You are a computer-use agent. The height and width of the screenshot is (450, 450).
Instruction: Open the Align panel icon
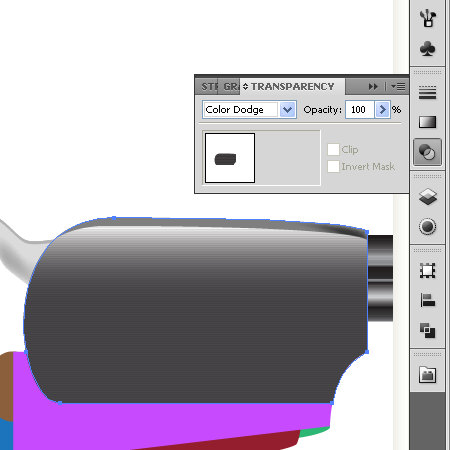point(427,300)
